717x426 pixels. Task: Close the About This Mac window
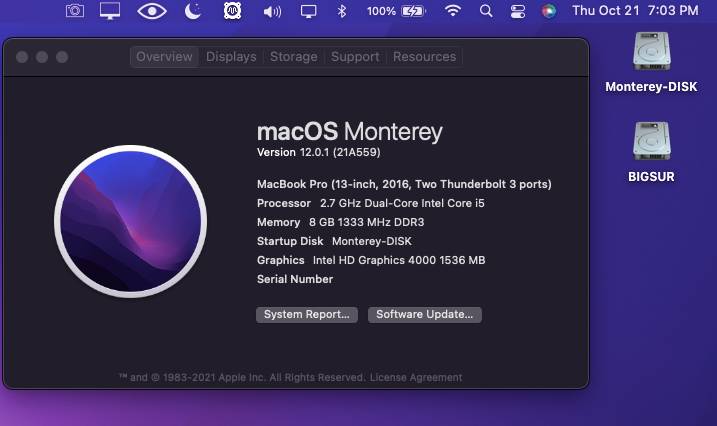pos(22,57)
